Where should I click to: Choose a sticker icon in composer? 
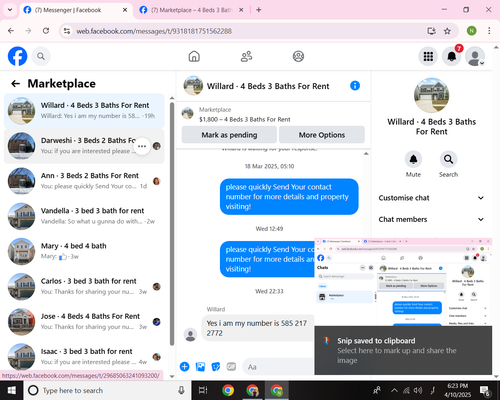[216, 367]
